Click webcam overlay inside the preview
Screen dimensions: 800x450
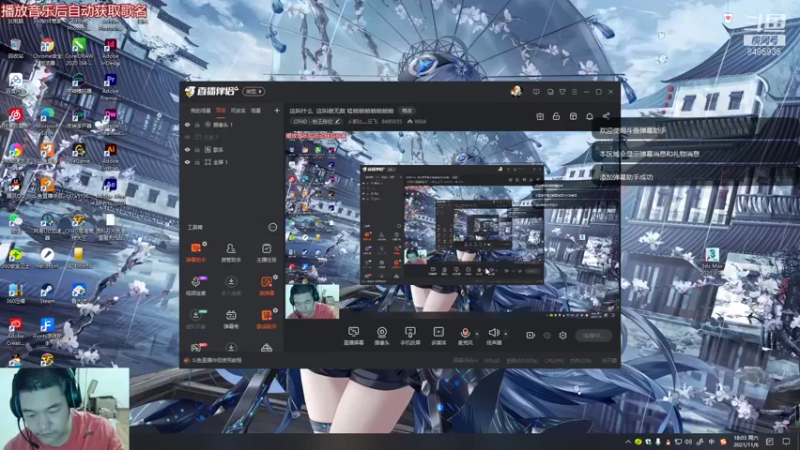(312, 302)
